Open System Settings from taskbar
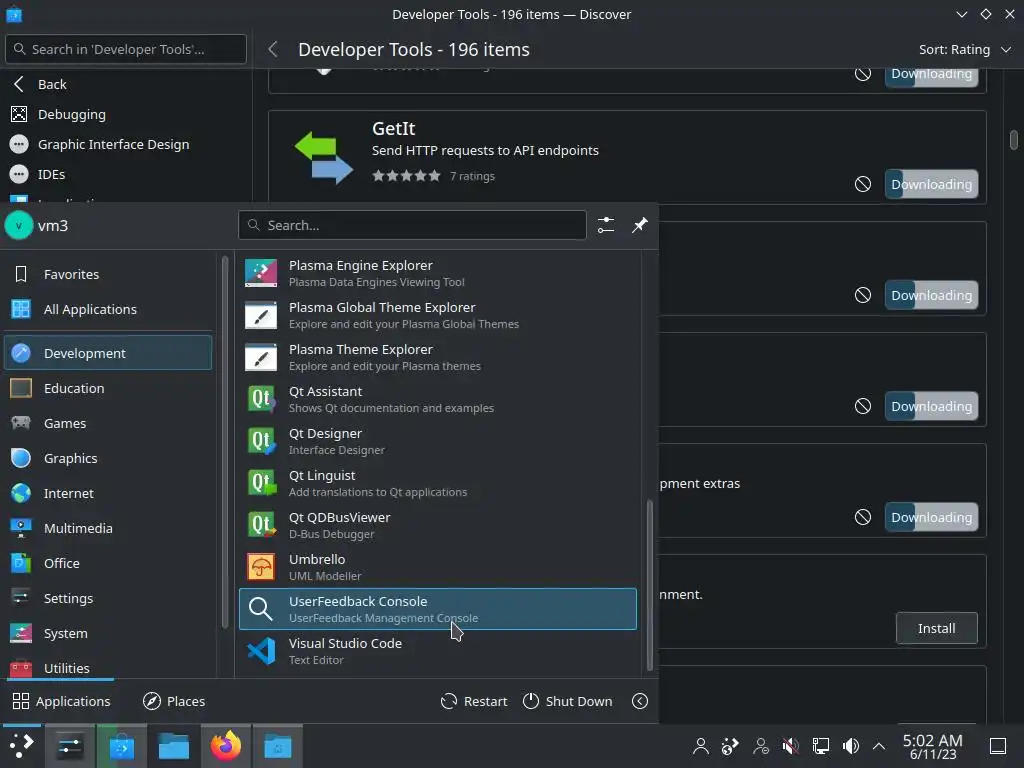Screen dimensions: 1024x768 click(69, 746)
